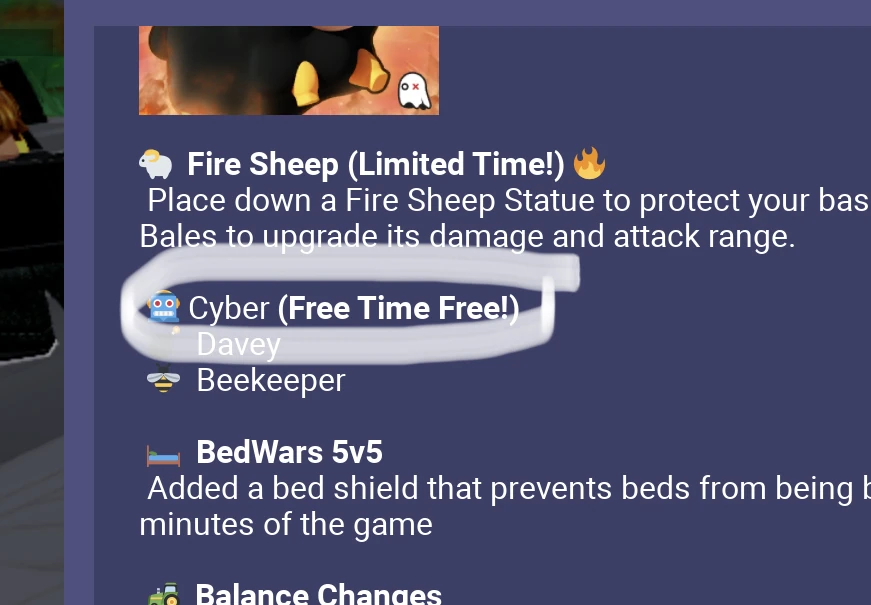871x605 pixels.
Task: Open the Fire Sheep banner image
Action: (288, 71)
